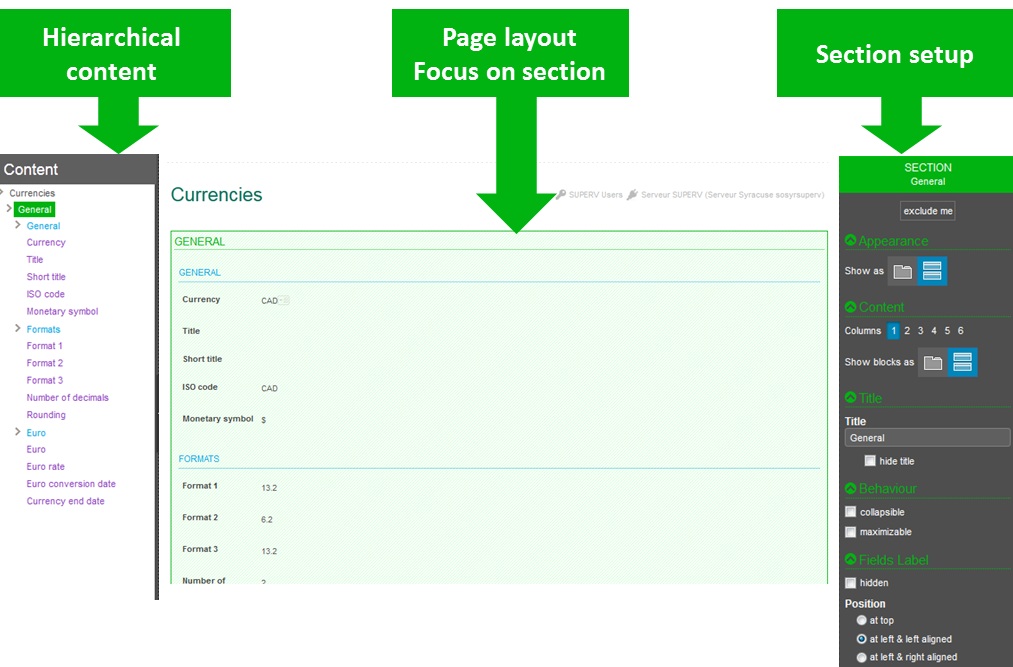The image size is (1013, 667).
Task: Collapse the Behaviour panel header
Action: point(851,489)
